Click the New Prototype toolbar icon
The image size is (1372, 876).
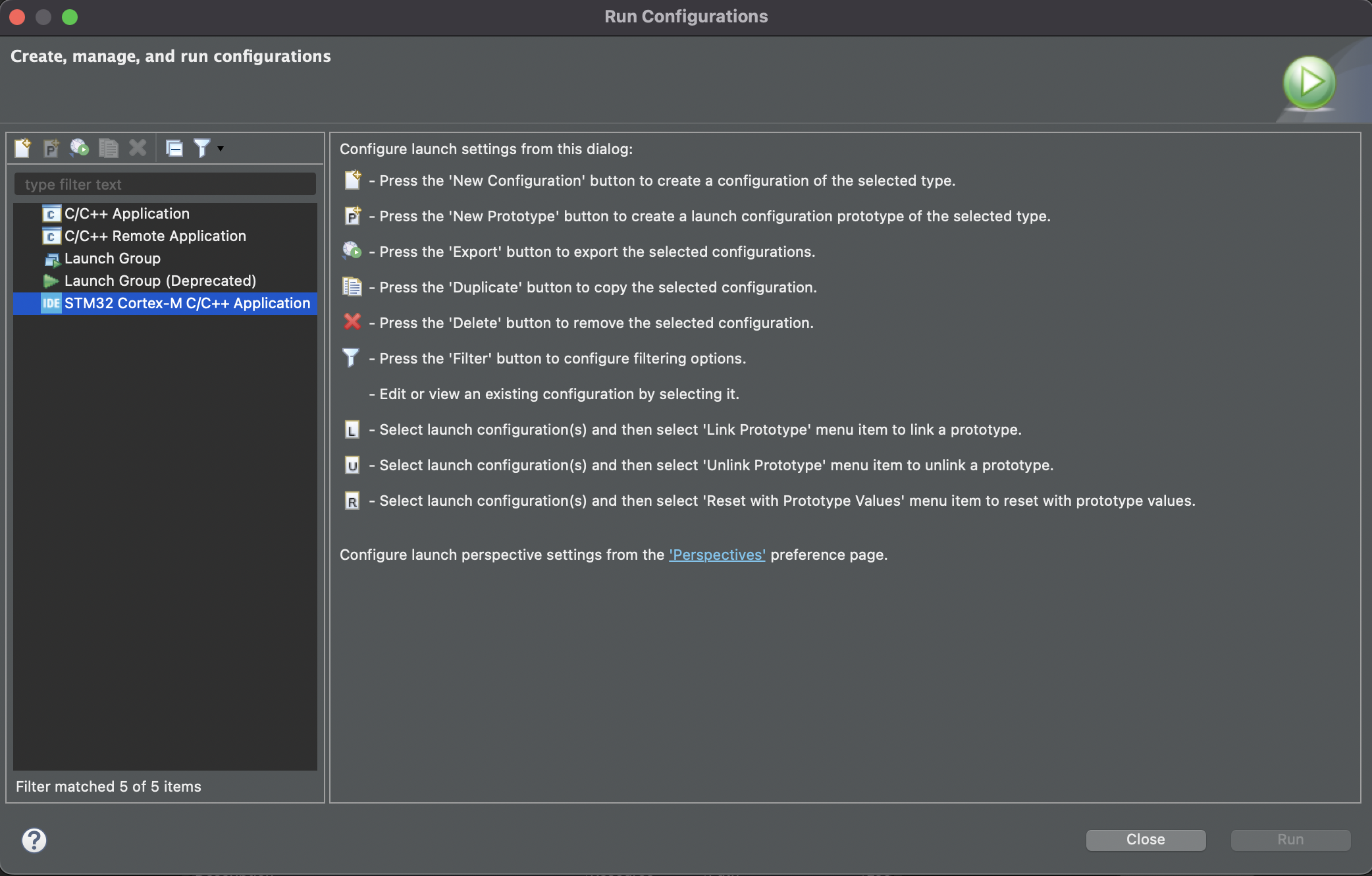[51, 148]
